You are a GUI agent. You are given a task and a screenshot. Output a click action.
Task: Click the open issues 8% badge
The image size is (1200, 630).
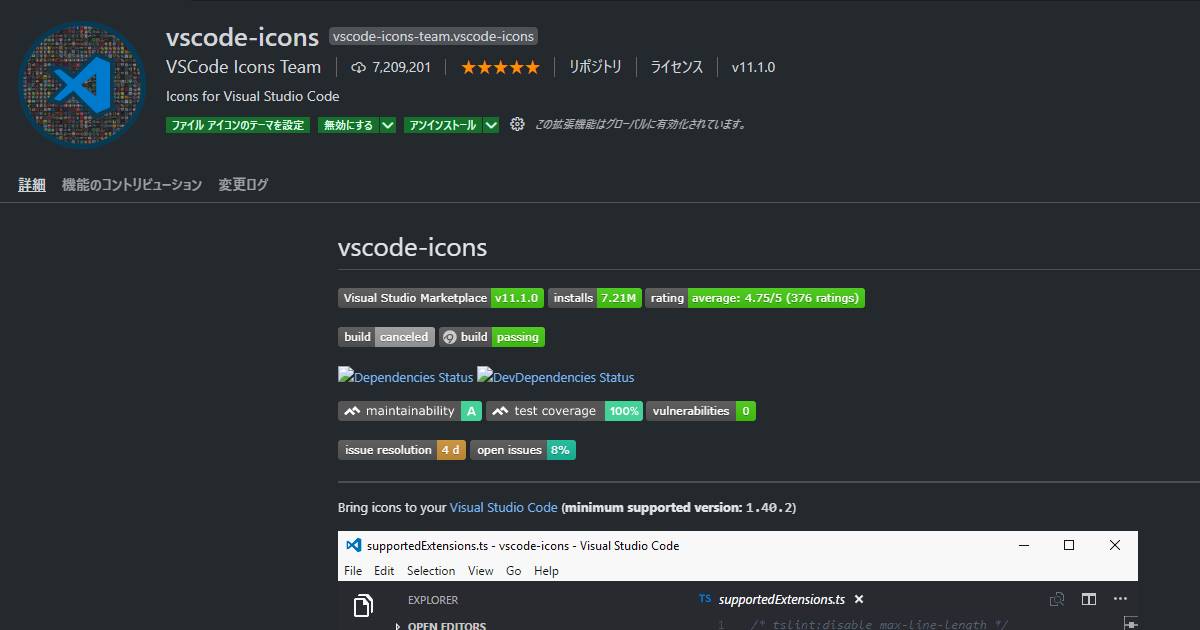(523, 450)
